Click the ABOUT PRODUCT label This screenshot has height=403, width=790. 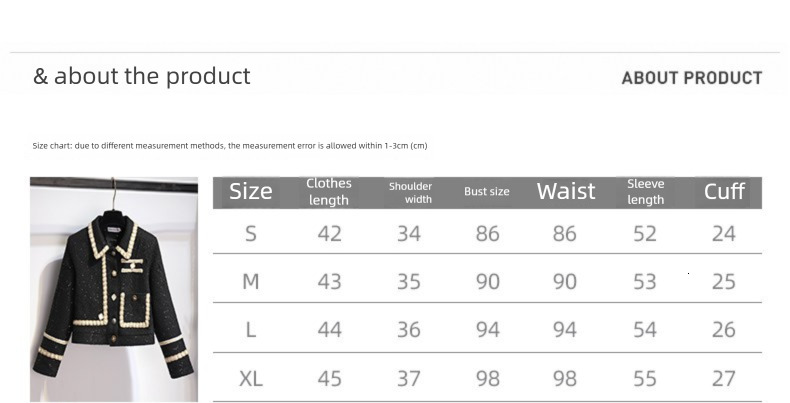click(x=692, y=78)
